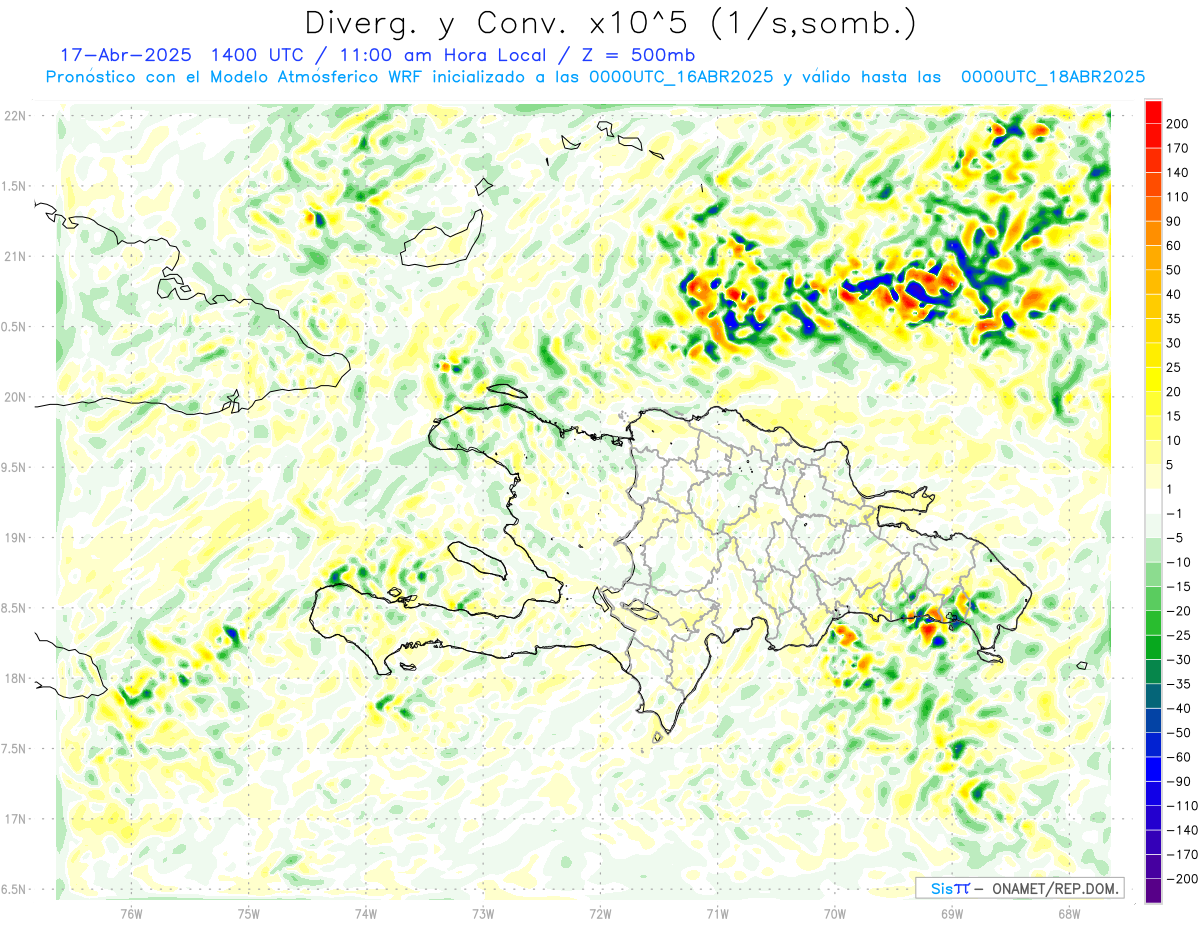Click the 90 value on the color scale

pos(1173,221)
